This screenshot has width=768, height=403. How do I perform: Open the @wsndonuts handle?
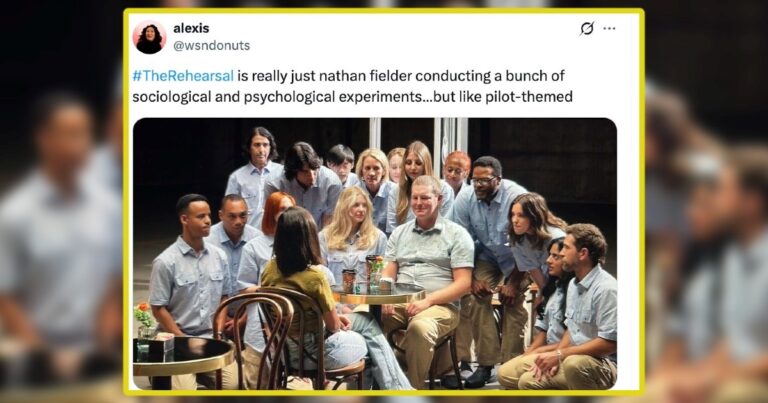[x=212, y=46]
